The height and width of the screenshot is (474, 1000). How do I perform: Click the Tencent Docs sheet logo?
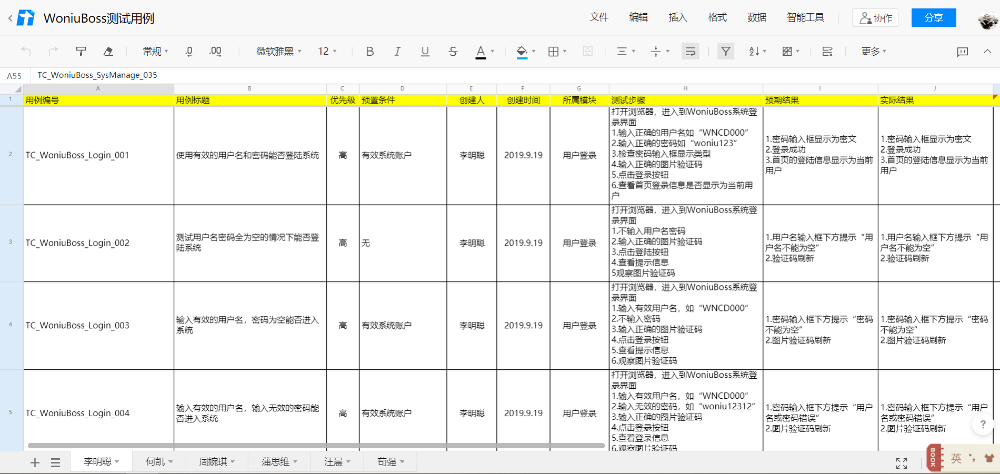click(x=26, y=18)
